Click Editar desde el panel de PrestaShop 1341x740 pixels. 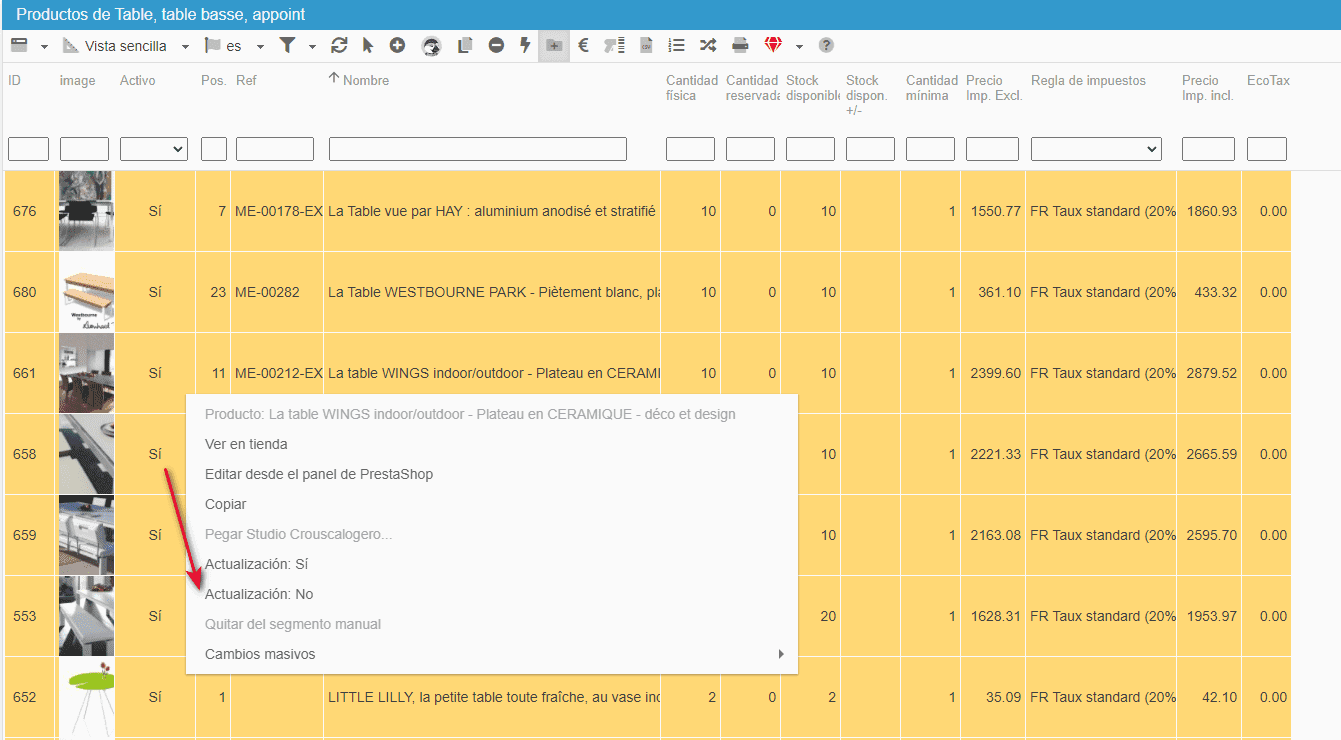(x=319, y=474)
